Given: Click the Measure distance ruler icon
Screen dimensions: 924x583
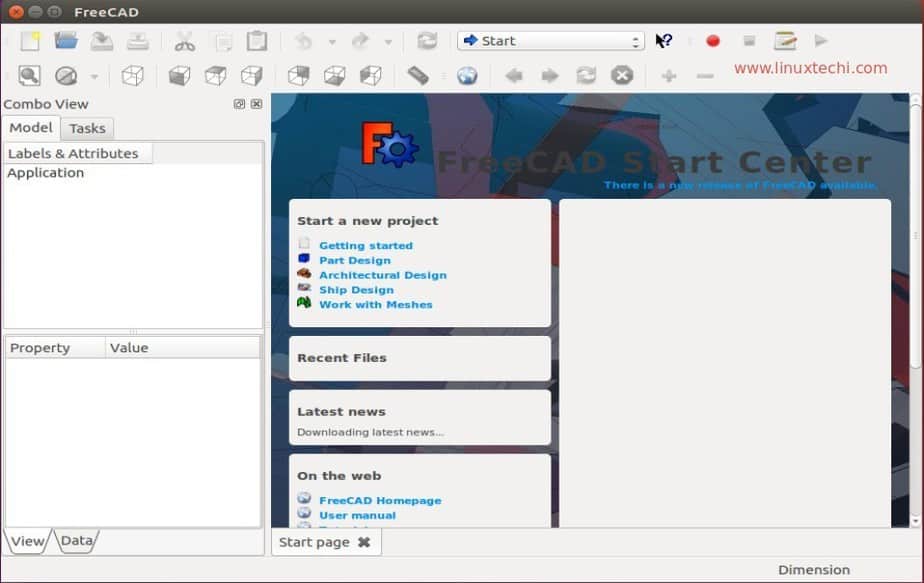Looking at the screenshot, I should [418, 75].
